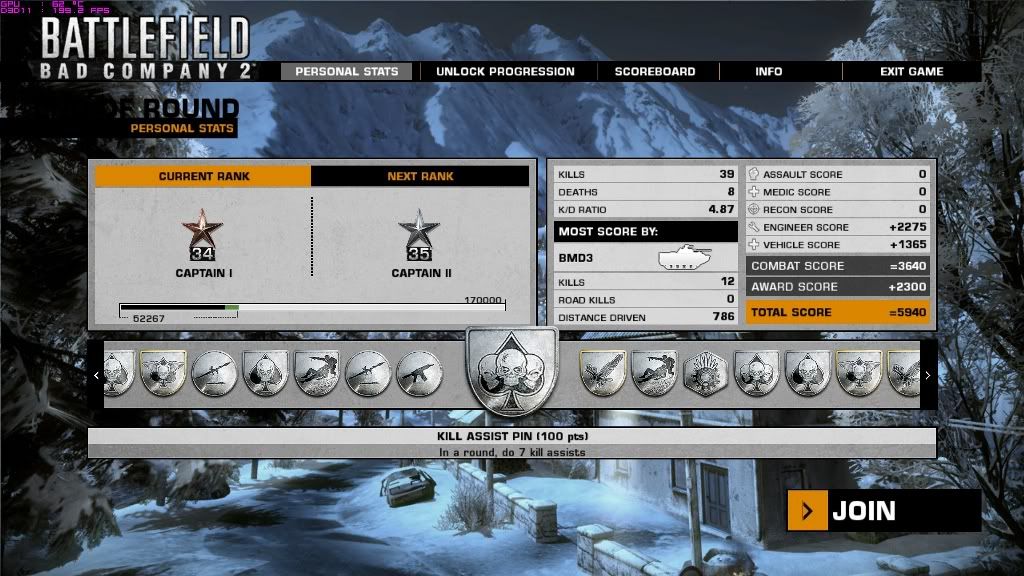Click the carousel right scroll arrow

[x=928, y=375]
